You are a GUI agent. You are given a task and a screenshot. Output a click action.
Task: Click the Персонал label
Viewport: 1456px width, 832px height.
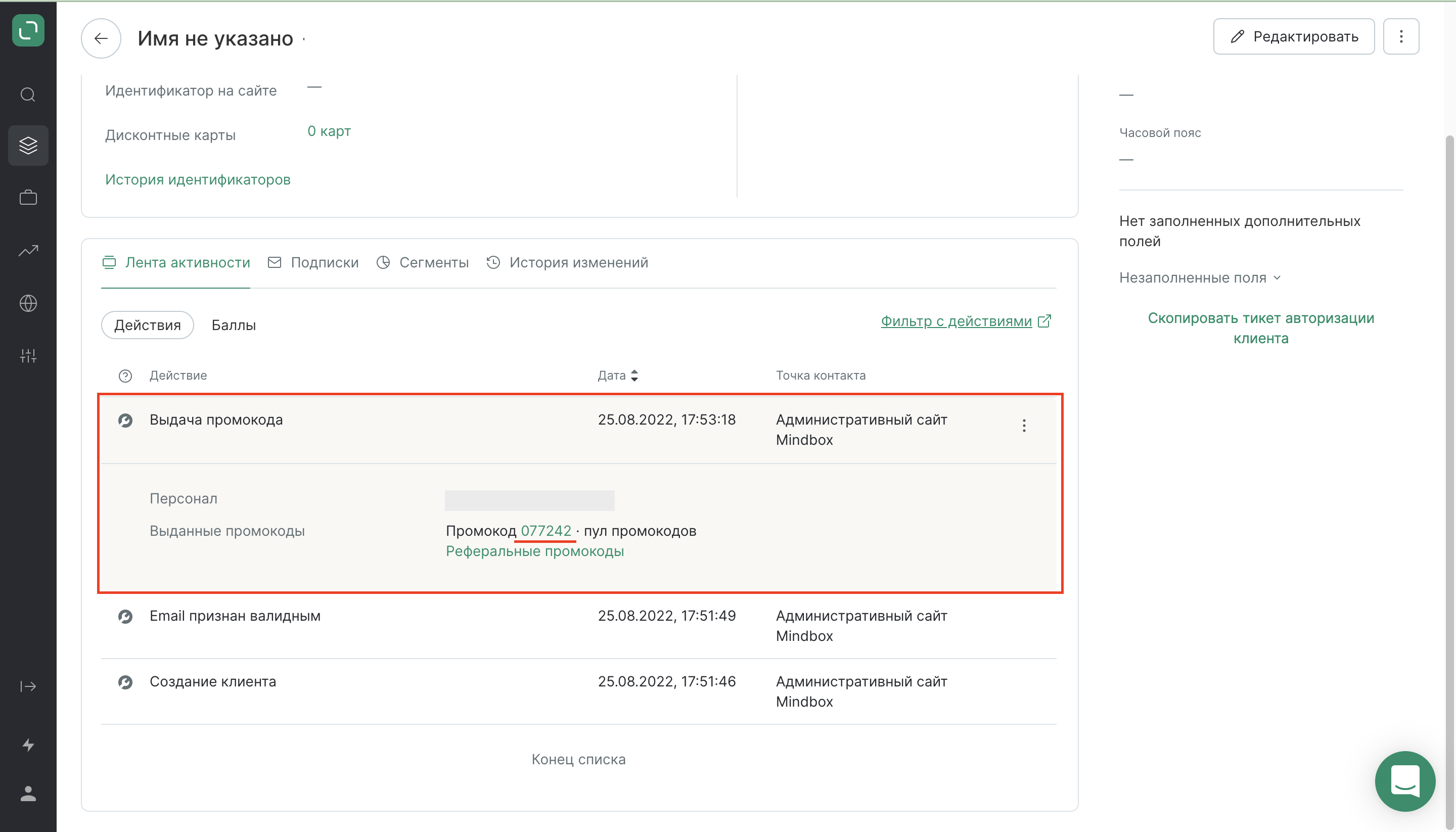pyautogui.click(x=184, y=499)
